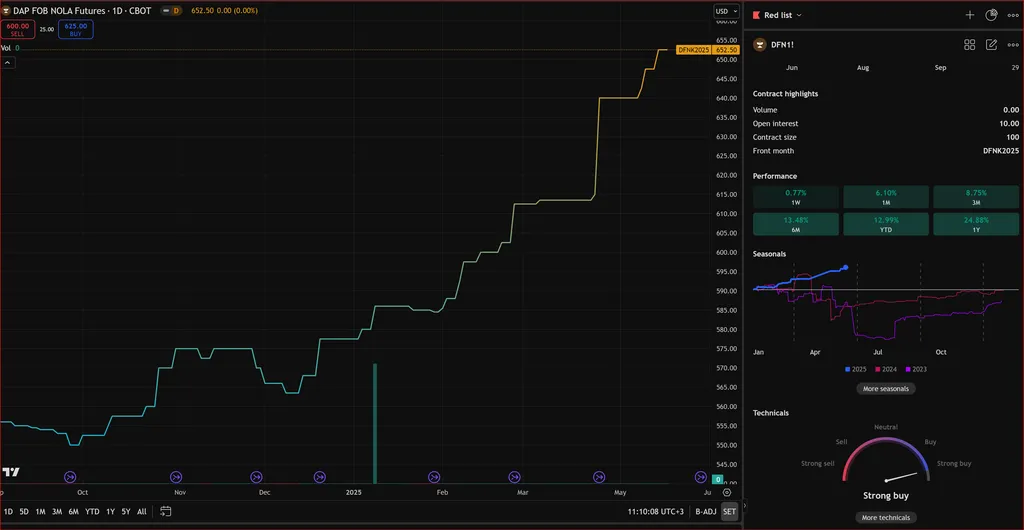Toggle the 2025 seasonals series legend
Screen dimensions: 1024x530
pos(856,369)
